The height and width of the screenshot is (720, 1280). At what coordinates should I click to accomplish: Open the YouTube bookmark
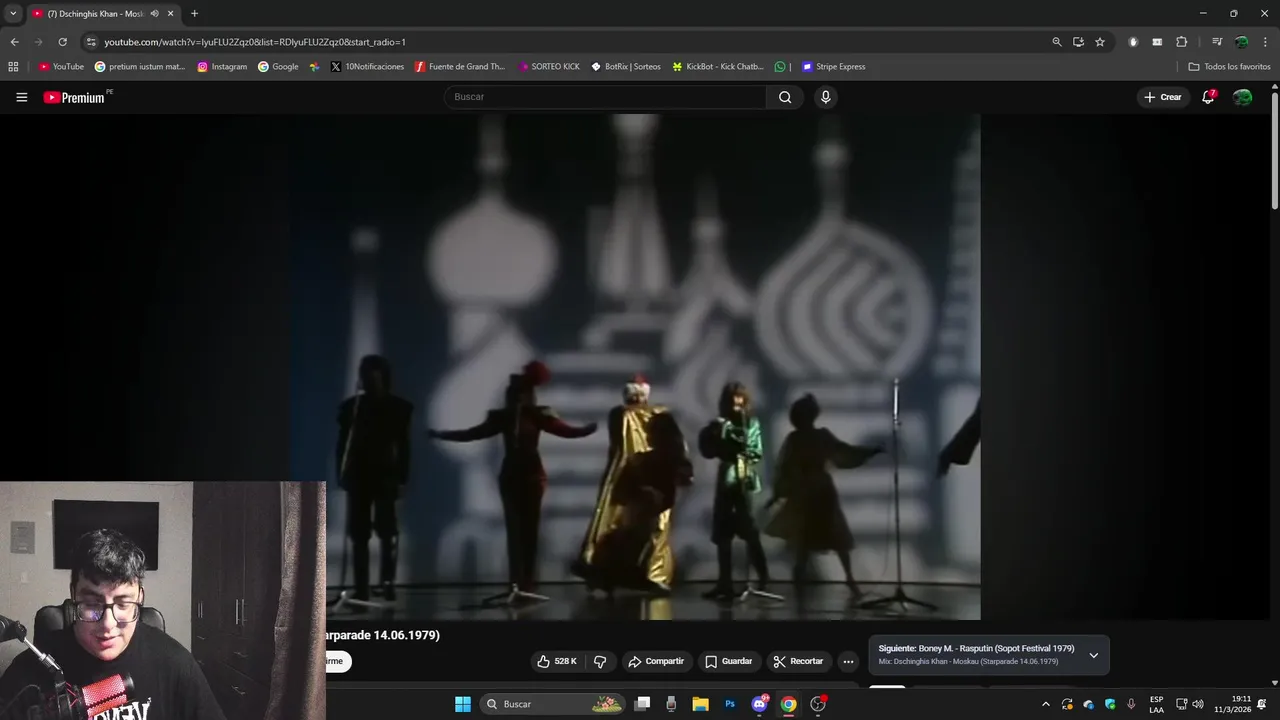click(x=61, y=67)
